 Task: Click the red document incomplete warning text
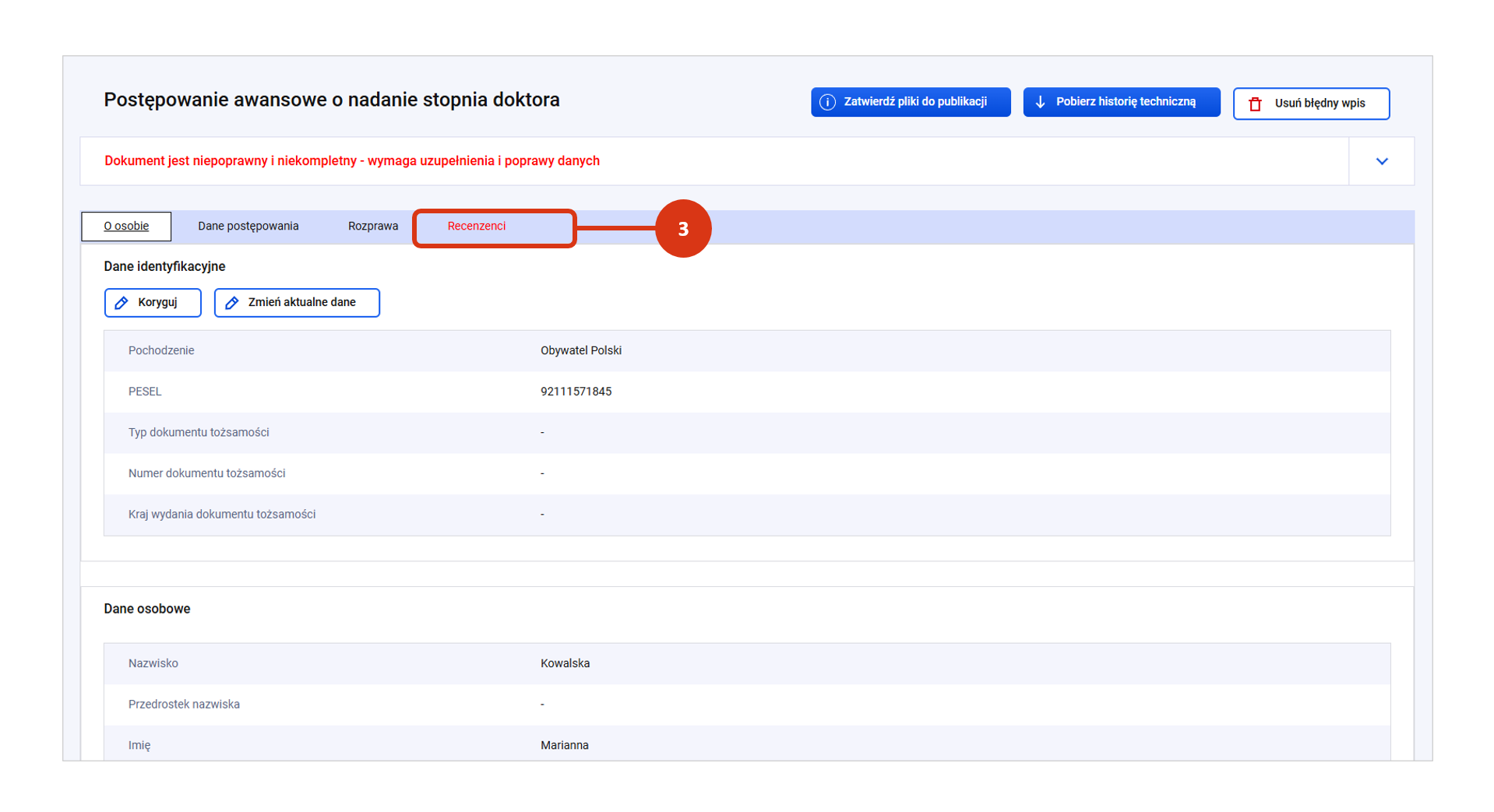coord(352,161)
